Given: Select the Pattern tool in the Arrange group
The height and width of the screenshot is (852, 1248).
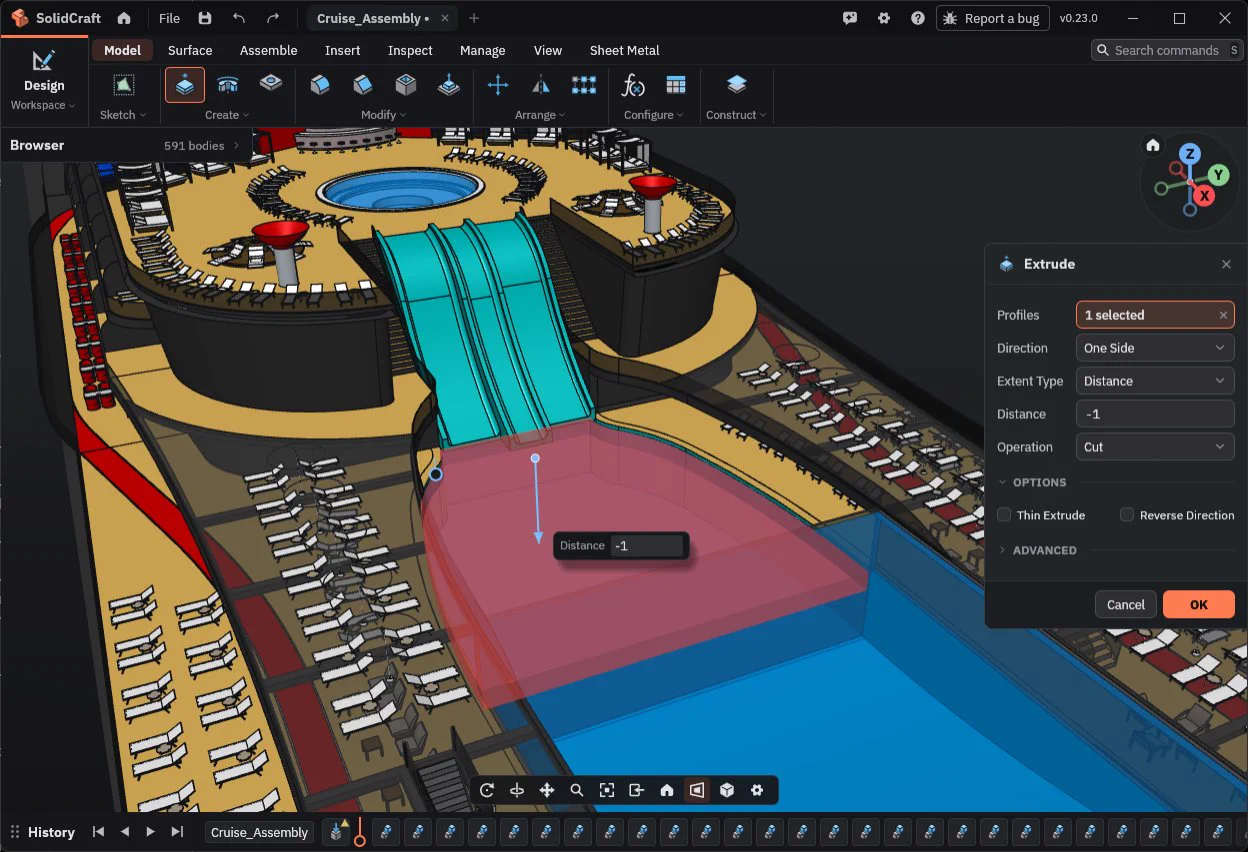Looking at the screenshot, I should tap(584, 85).
